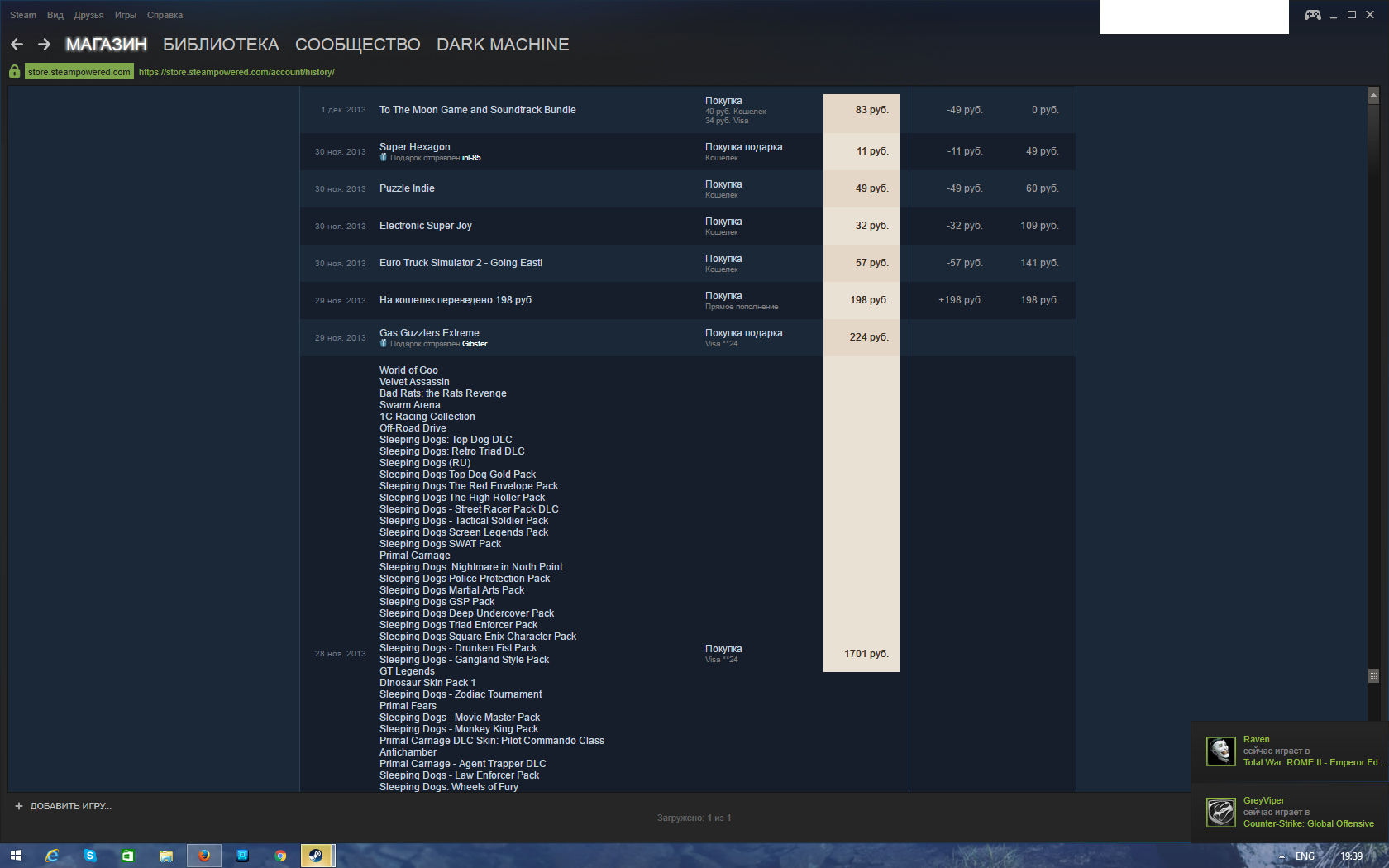Click the gift icon under Super Hexagon
Image resolution: width=1389 pixels, height=868 pixels.
point(384,158)
